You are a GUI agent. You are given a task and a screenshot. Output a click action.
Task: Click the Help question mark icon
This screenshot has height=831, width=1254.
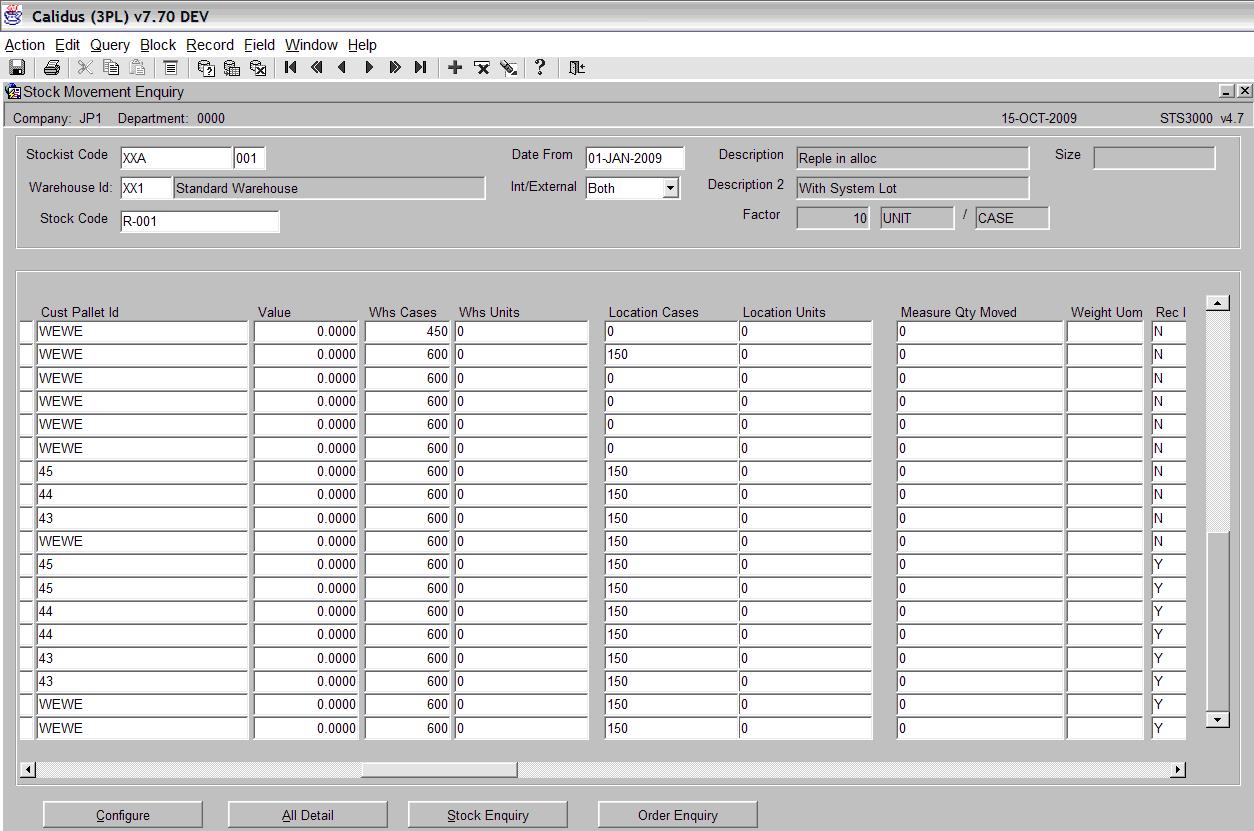click(540, 68)
